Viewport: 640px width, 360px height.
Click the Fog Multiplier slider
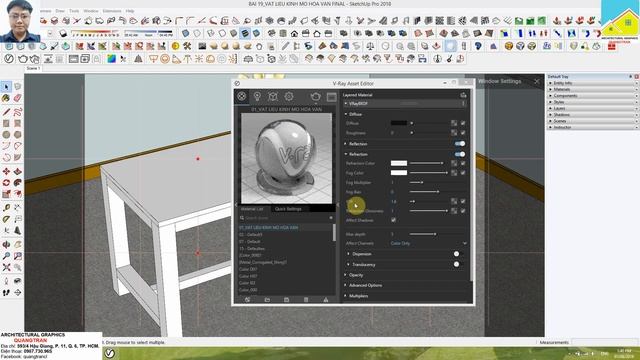(x=429, y=182)
